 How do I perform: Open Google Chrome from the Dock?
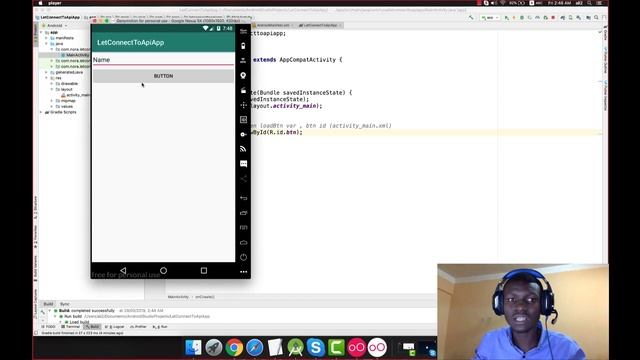[234, 347]
